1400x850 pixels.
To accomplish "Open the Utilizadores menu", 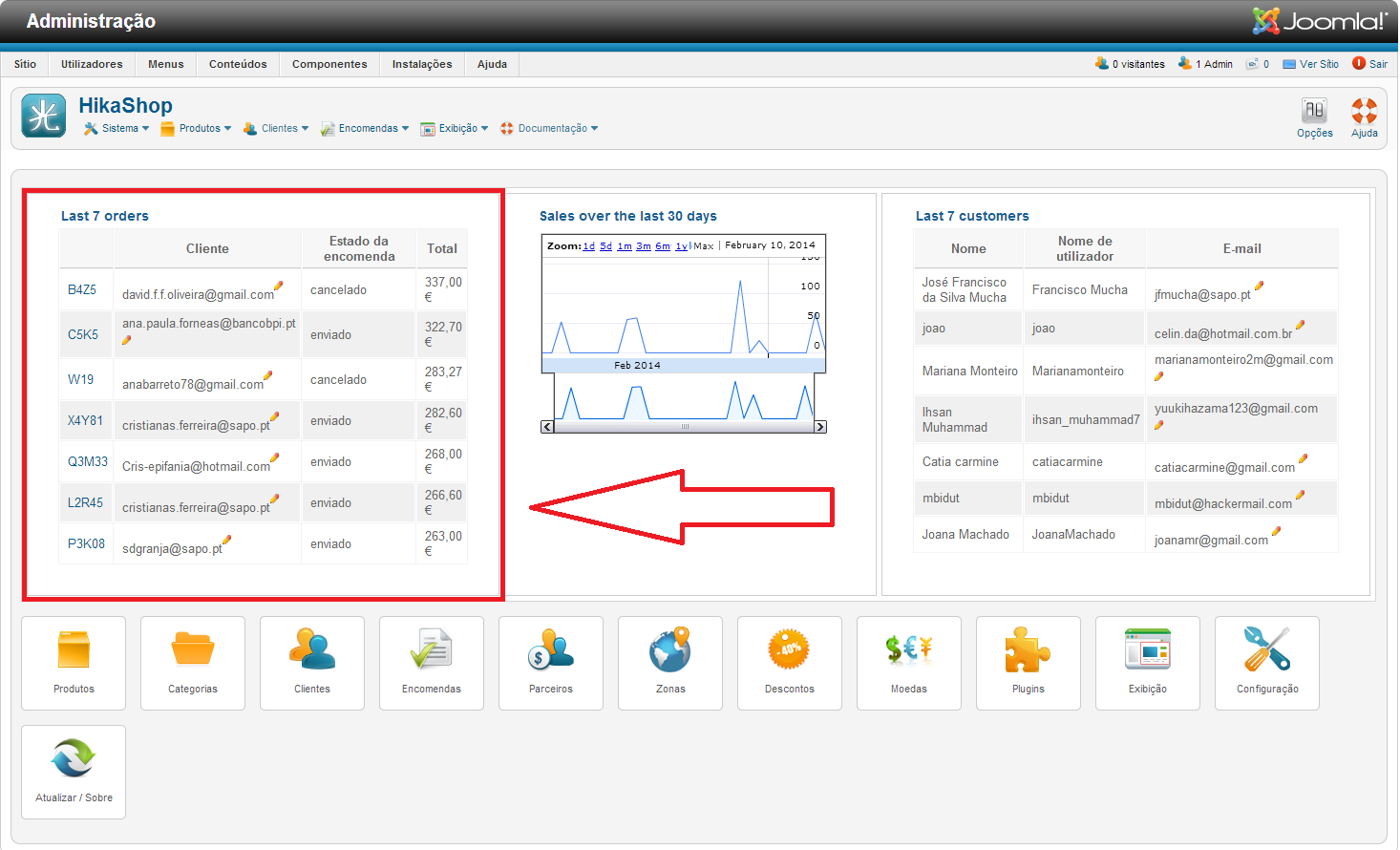I will pyautogui.click(x=92, y=64).
